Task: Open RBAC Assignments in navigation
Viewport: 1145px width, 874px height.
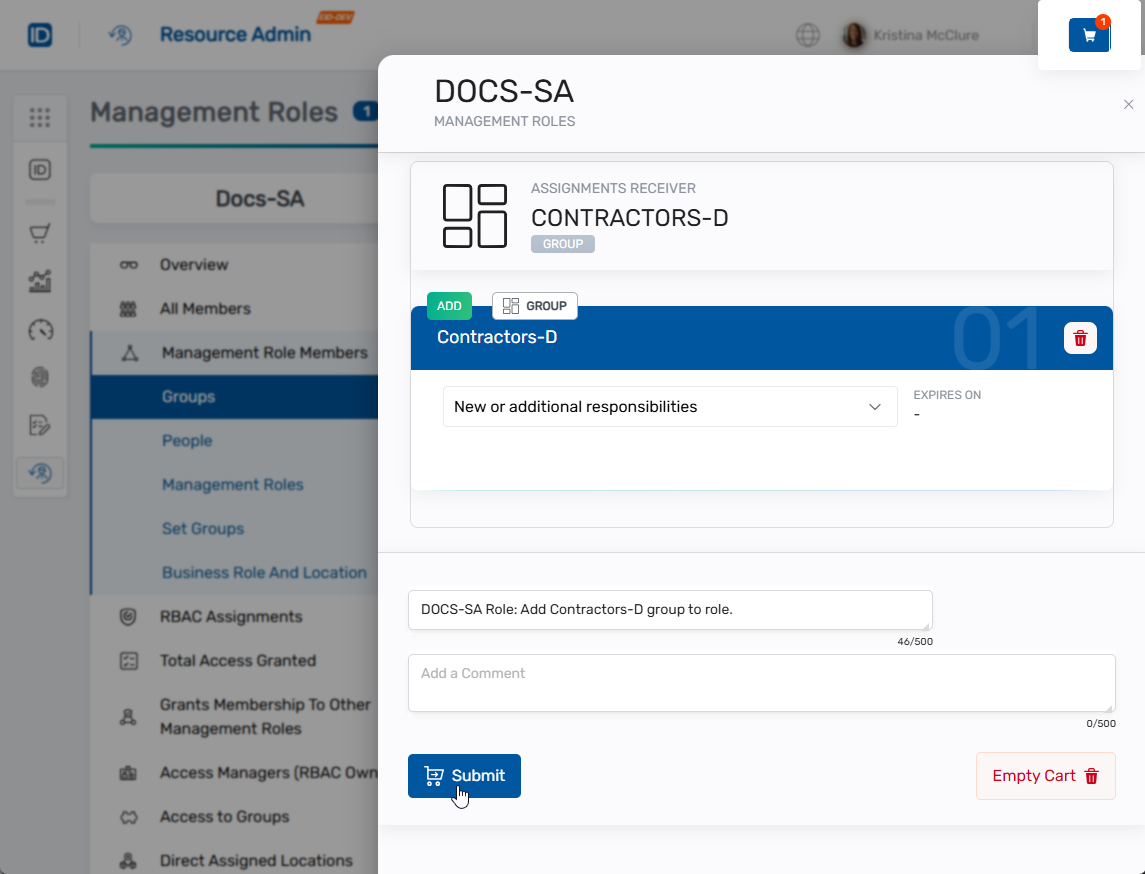Action: (230, 617)
